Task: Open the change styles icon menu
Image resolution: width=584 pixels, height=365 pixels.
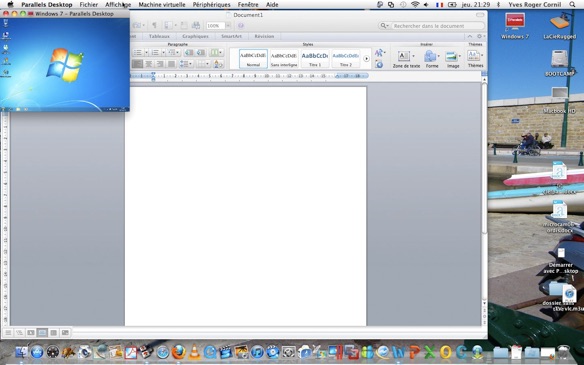Action: (x=380, y=53)
